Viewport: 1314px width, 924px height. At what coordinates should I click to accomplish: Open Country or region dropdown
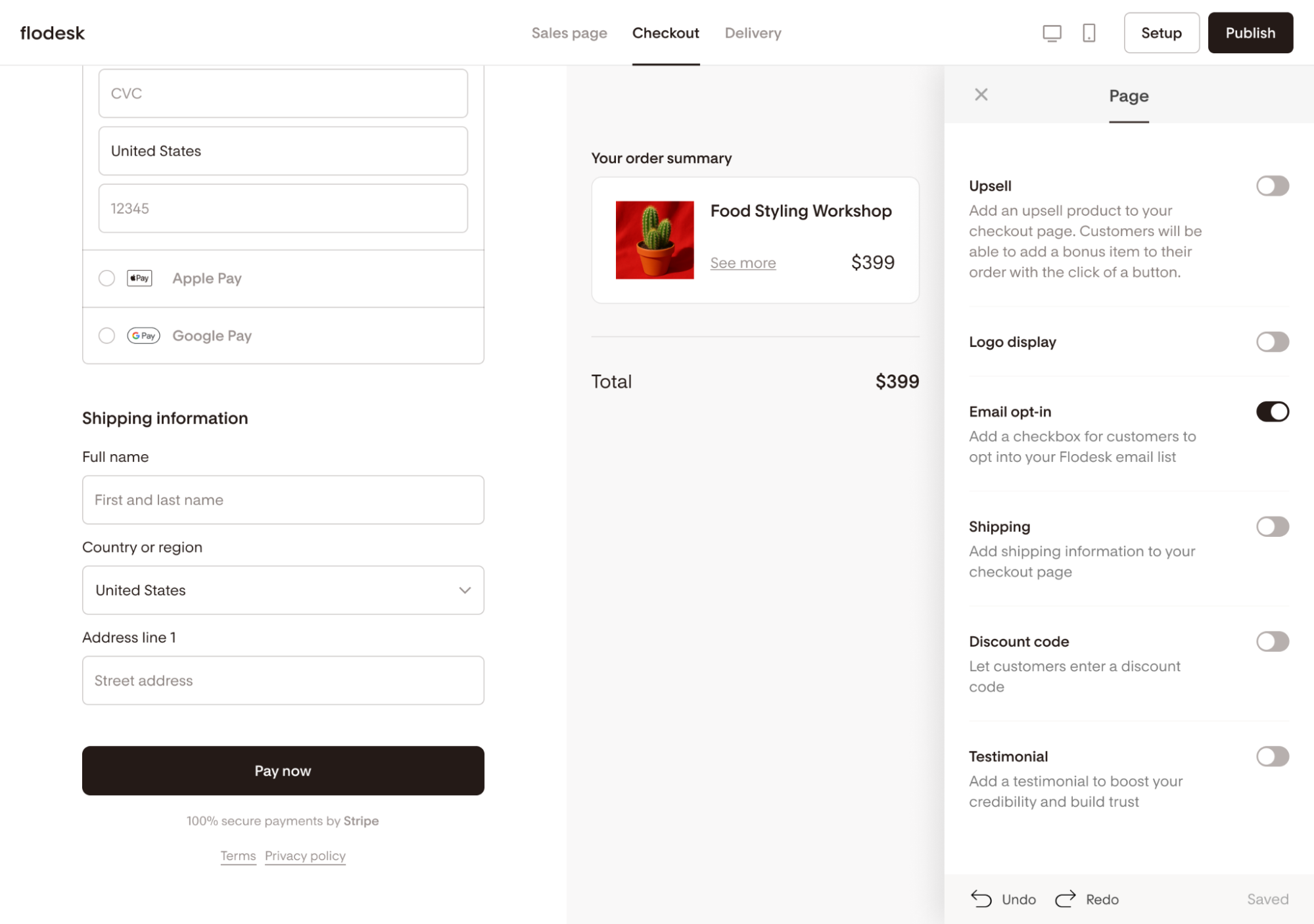[x=283, y=590]
